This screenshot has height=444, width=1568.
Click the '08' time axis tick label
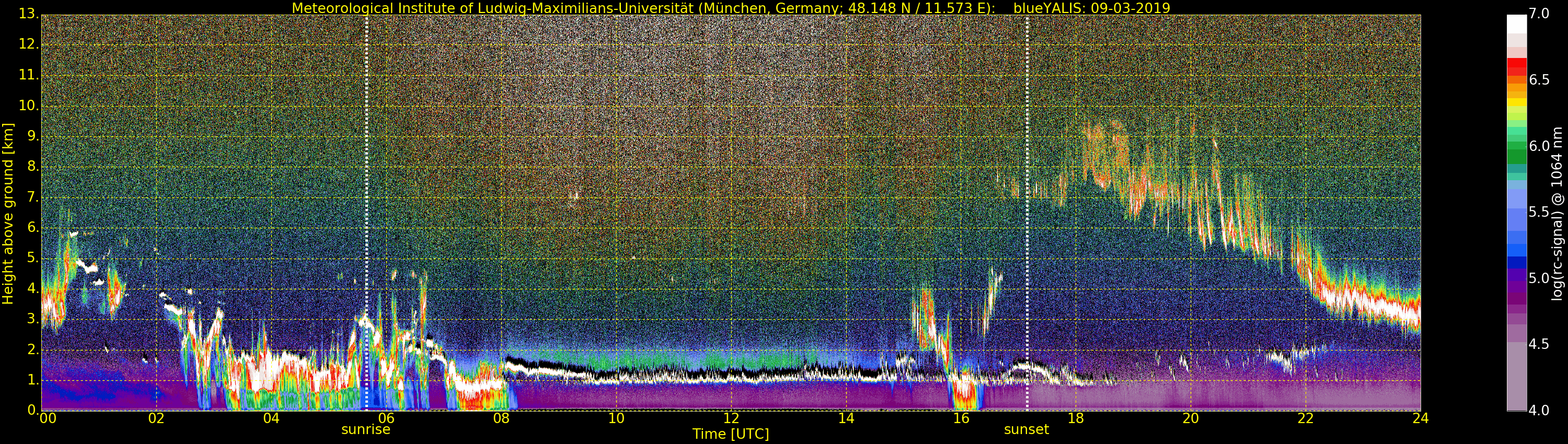502,418
